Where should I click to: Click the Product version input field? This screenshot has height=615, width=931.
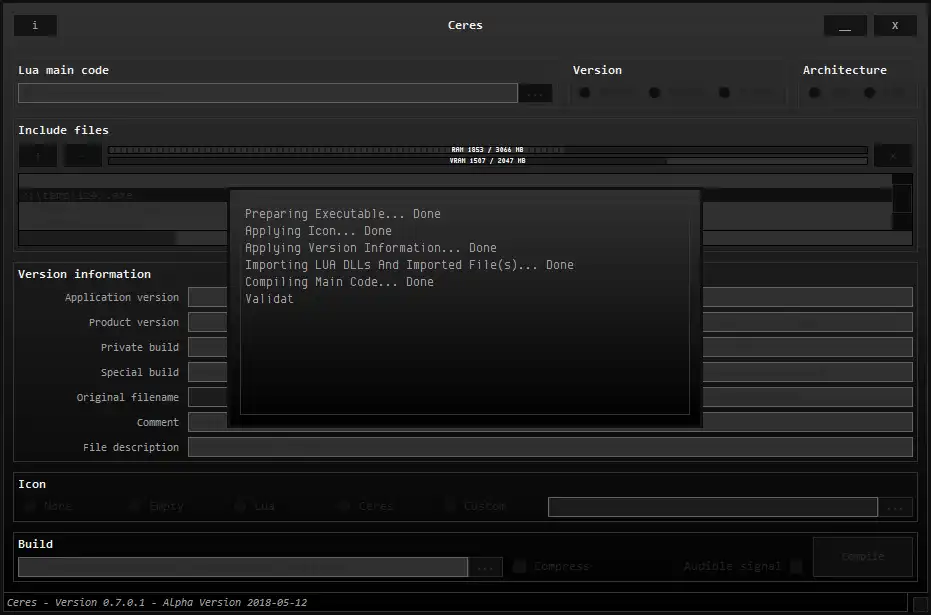coord(550,322)
